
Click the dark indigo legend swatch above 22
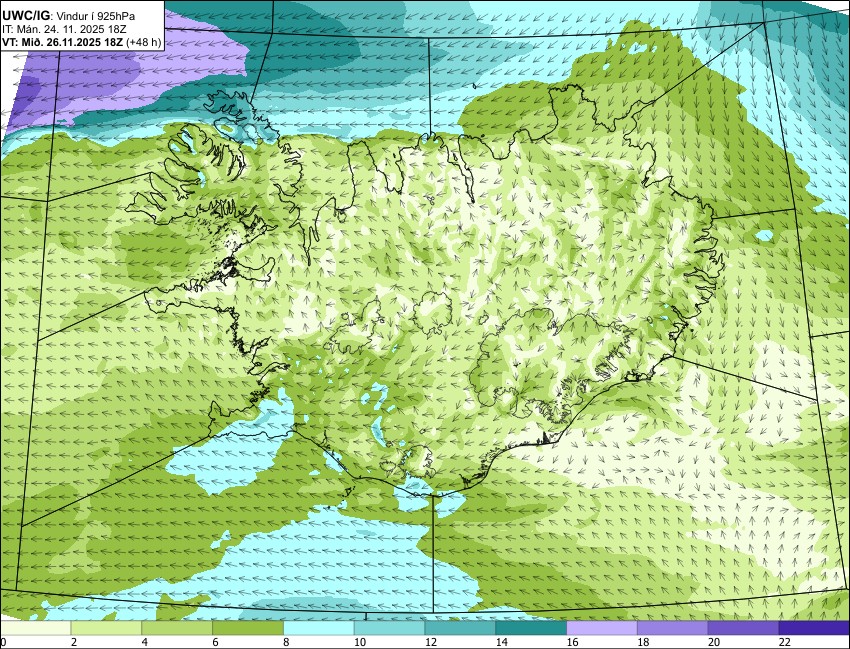(814, 628)
